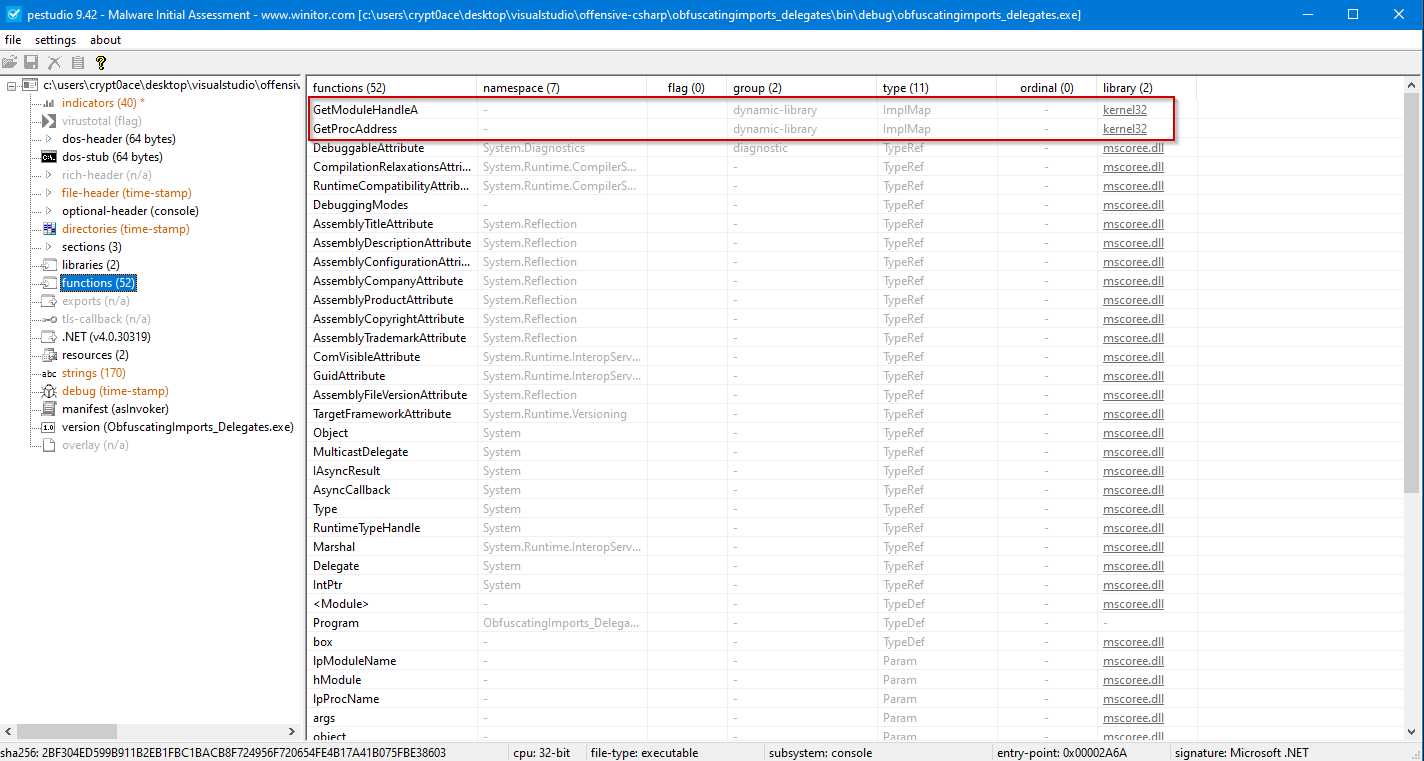Click the clipboard toolbar icon
1424x761 pixels.
click(78, 62)
